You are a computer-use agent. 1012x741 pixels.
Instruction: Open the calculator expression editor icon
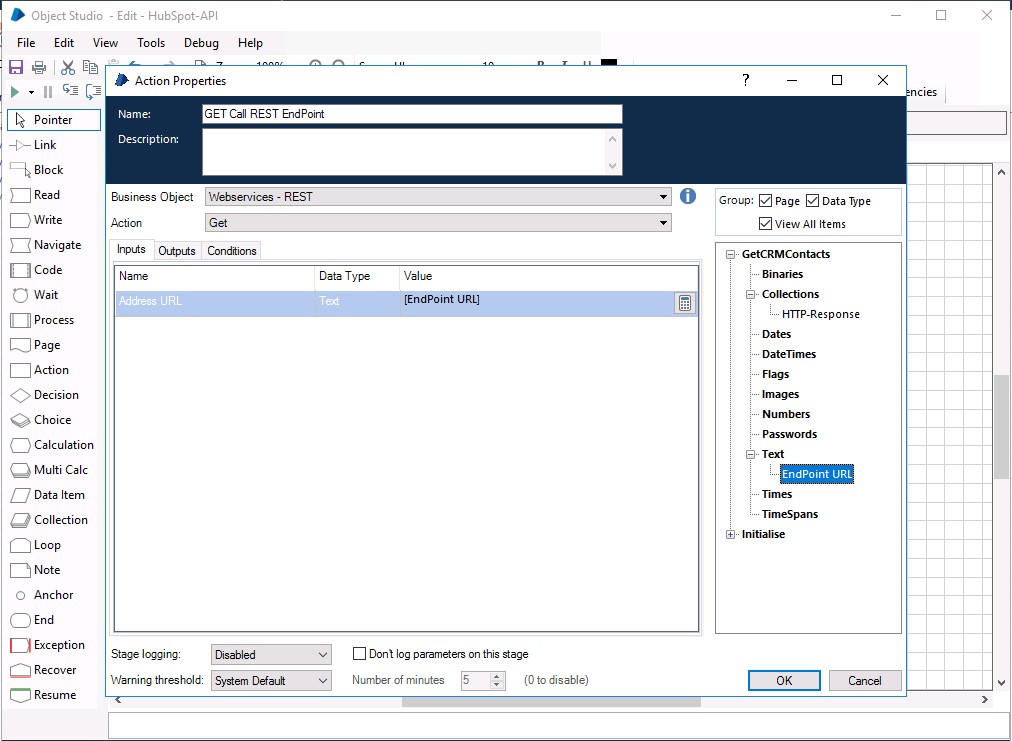[685, 303]
